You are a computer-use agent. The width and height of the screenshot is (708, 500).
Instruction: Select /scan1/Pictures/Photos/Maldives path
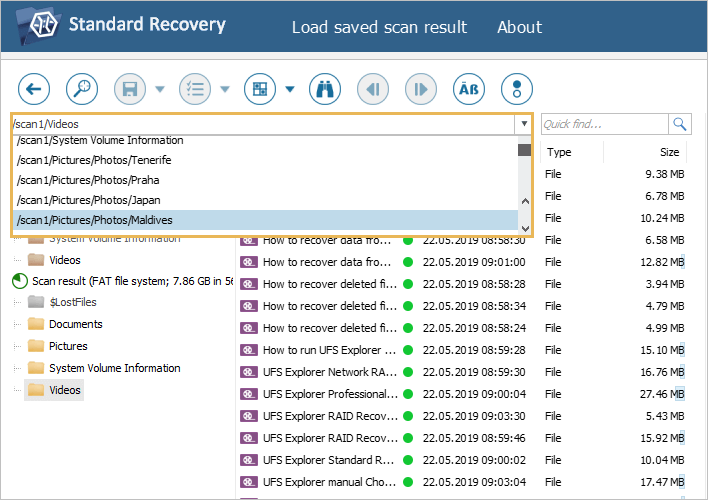(265, 220)
